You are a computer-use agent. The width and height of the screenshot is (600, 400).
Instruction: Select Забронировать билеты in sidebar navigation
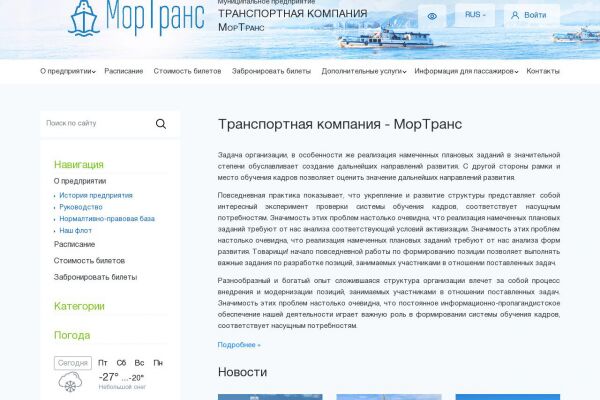point(95,277)
